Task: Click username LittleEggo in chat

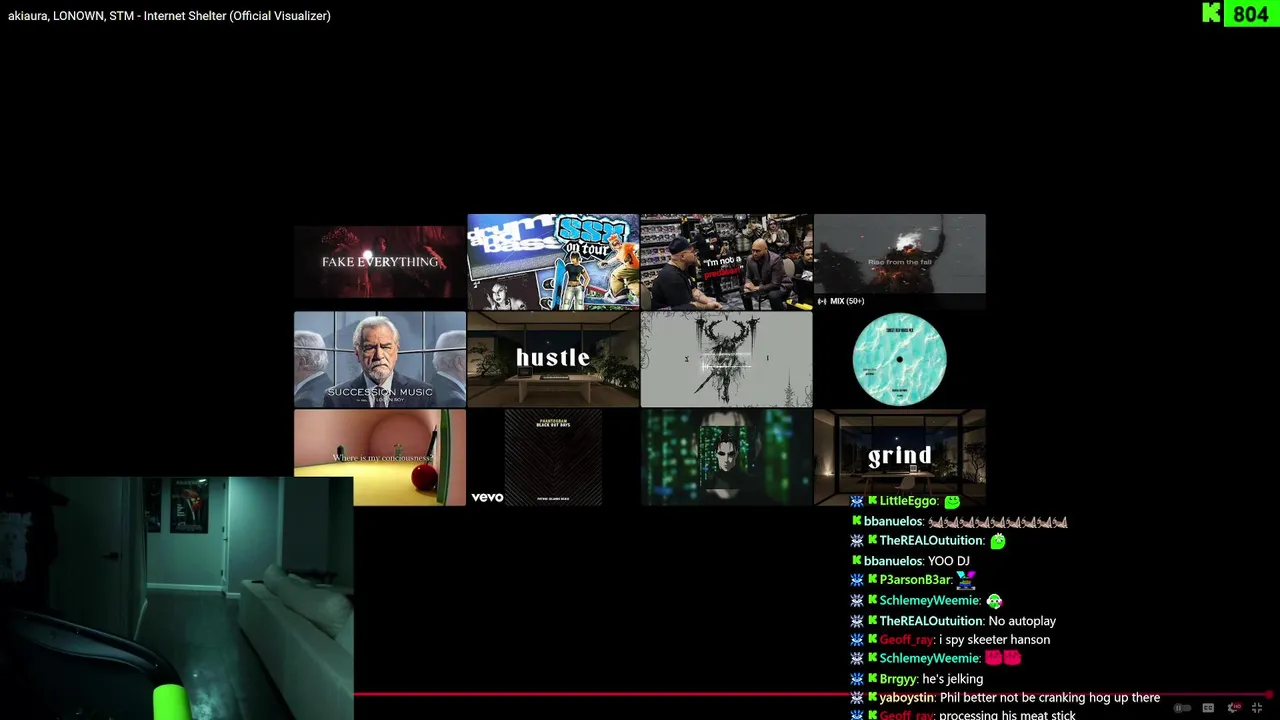Action: [x=908, y=501]
